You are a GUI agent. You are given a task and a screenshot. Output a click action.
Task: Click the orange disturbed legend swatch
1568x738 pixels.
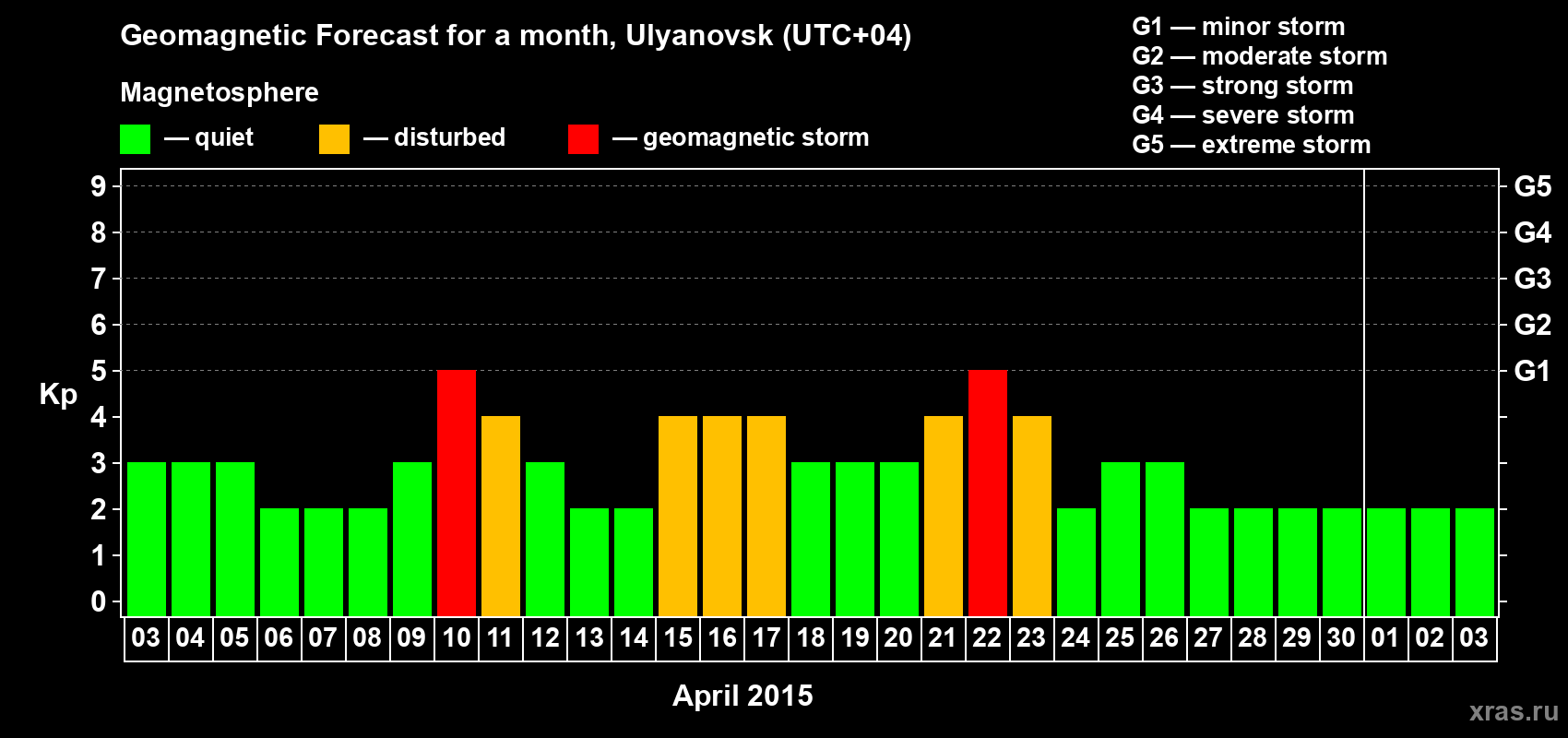pyautogui.click(x=334, y=139)
